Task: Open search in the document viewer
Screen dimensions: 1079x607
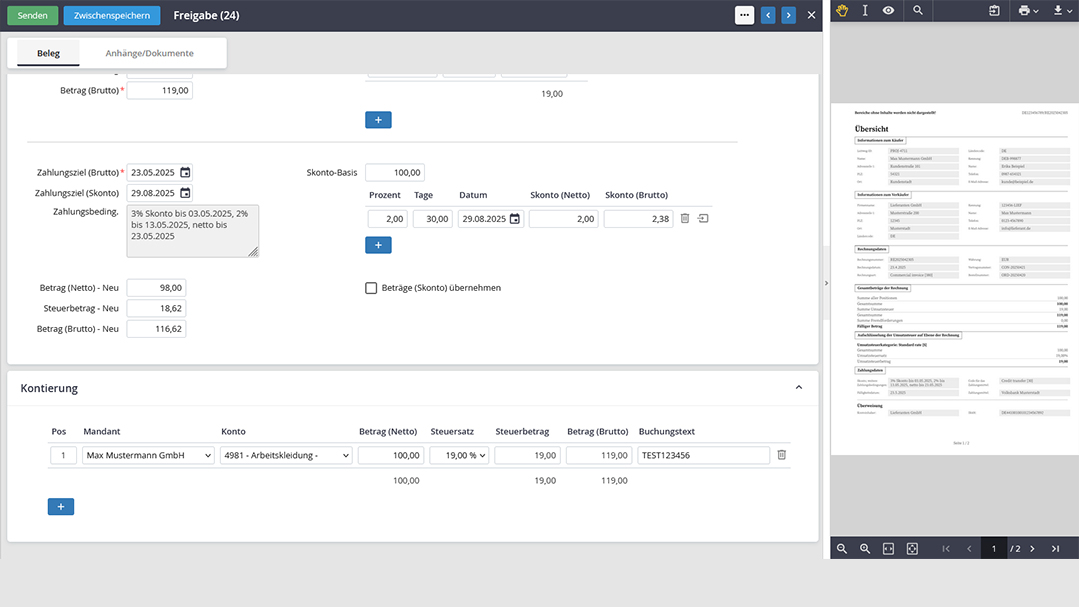Action: click(917, 11)
